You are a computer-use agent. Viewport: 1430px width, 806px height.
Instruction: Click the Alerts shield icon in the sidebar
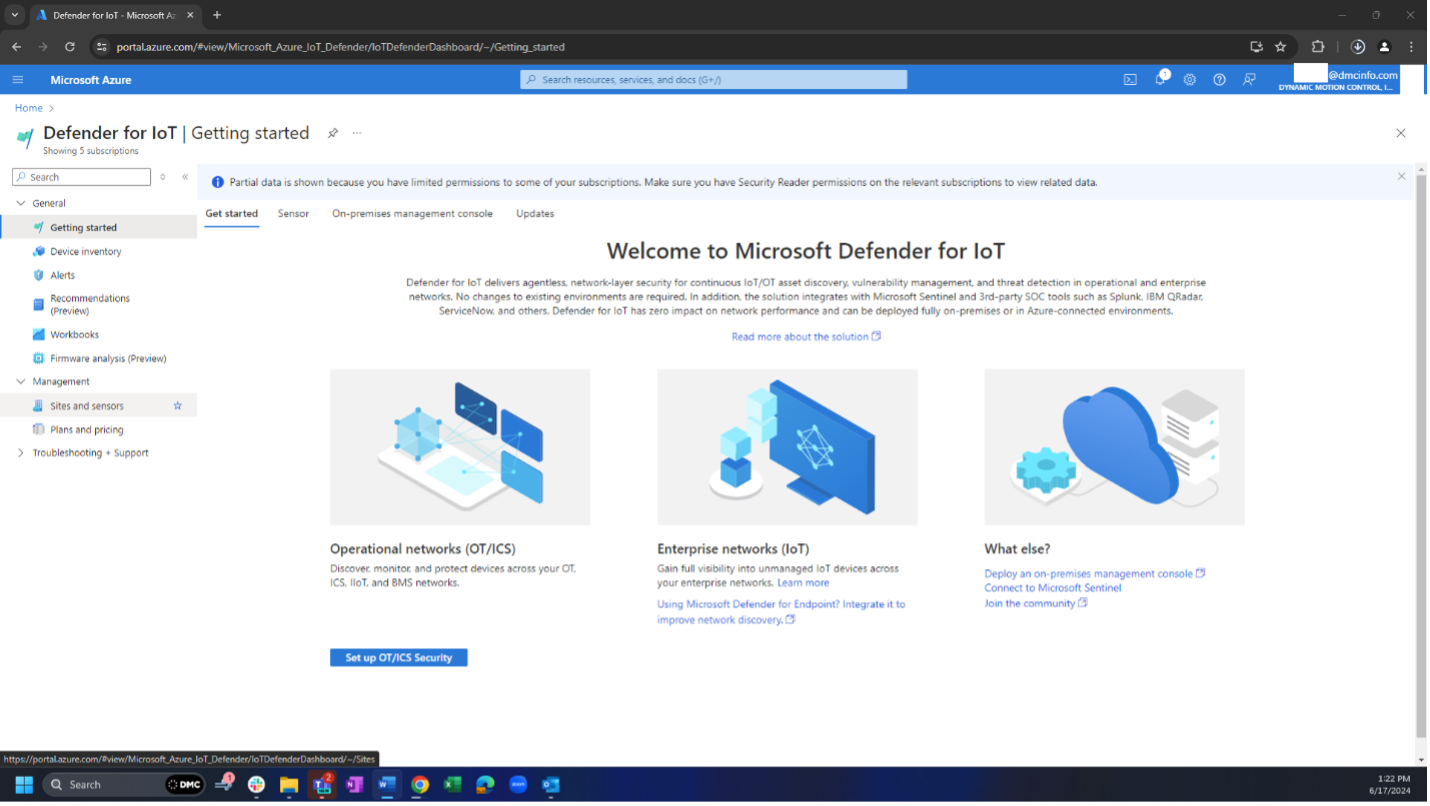38,275
